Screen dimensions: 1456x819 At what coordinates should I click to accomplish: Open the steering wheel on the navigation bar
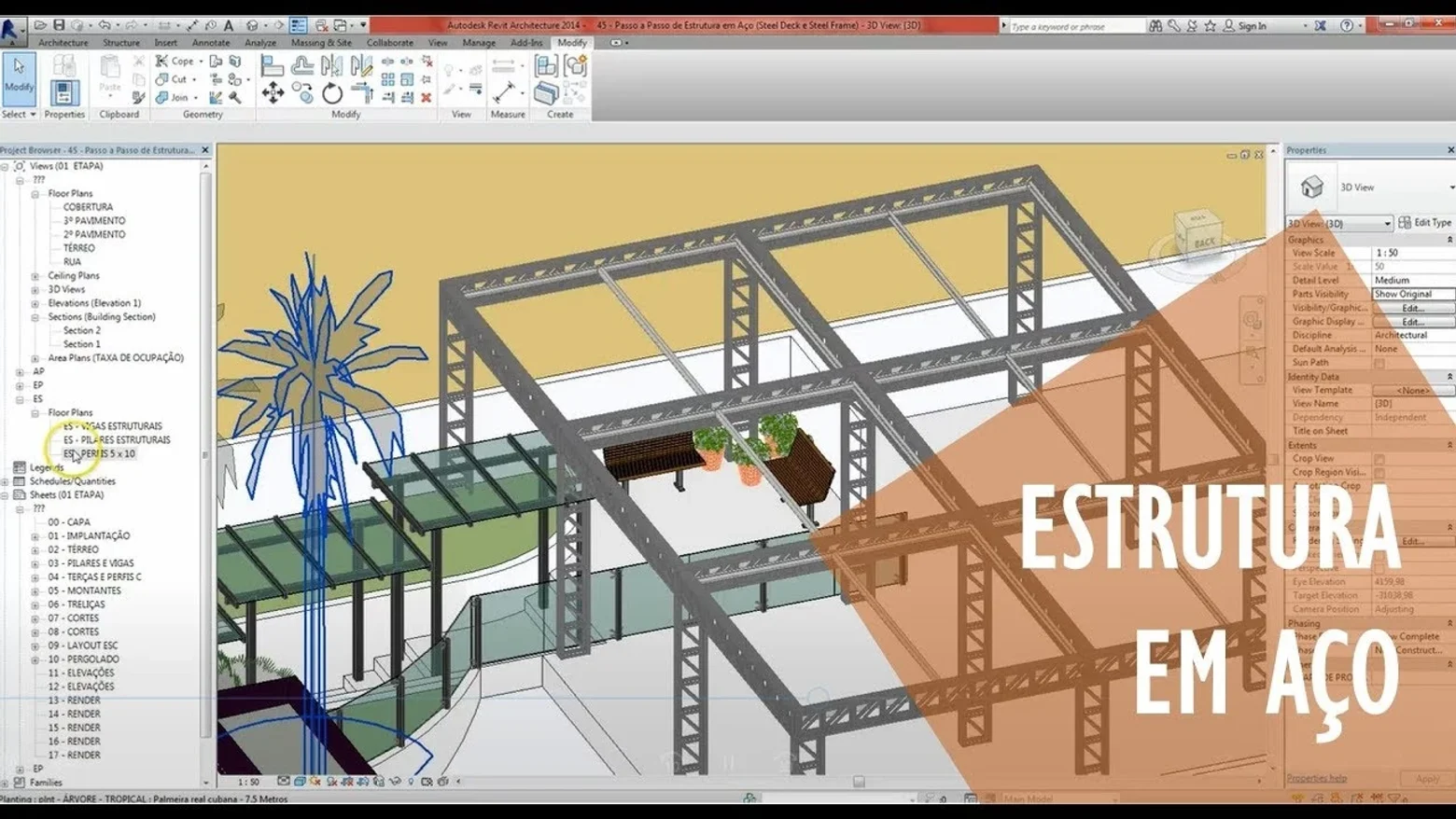[x=1252, y=322]
